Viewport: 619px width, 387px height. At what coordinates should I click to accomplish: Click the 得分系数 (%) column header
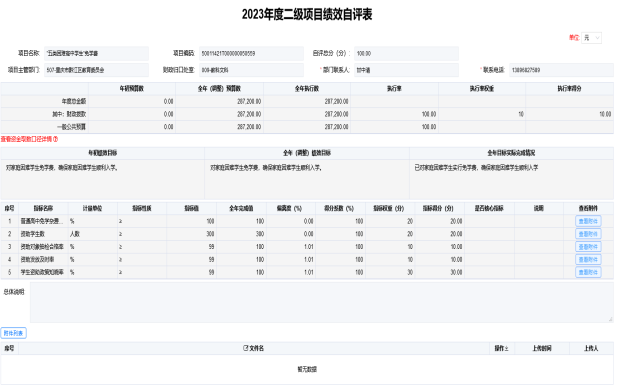340,208
